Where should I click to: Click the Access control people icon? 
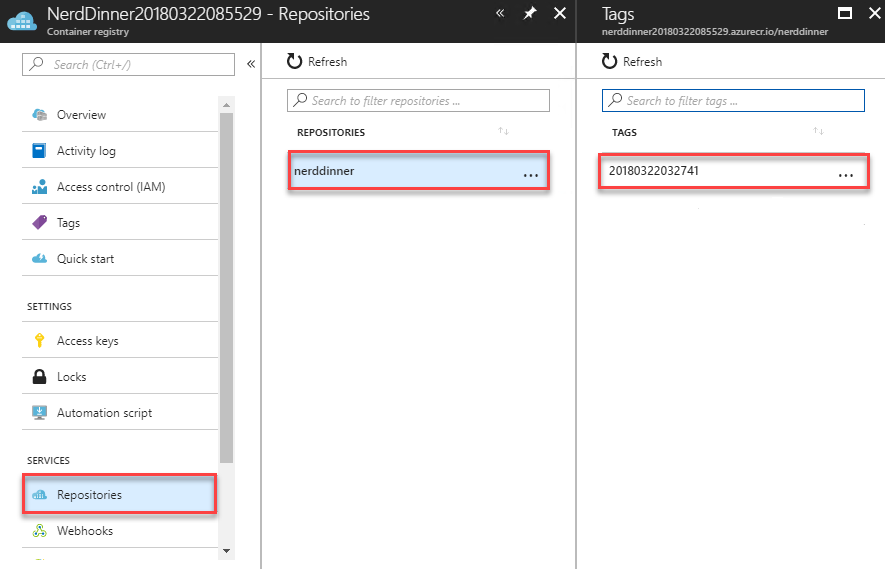pyautogui.click(x=40, y=187)
